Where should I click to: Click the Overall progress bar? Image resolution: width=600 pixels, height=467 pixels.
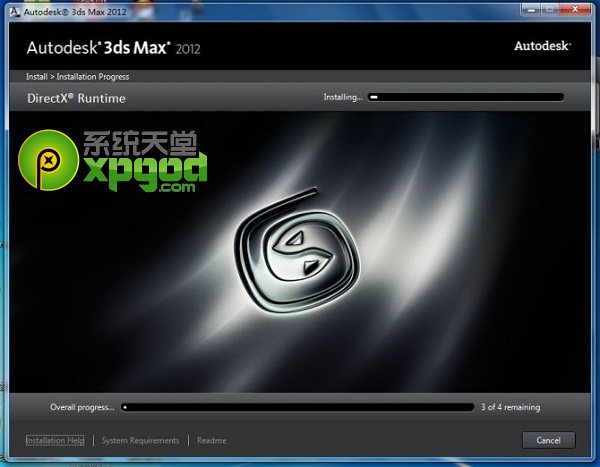click(297, 407)
